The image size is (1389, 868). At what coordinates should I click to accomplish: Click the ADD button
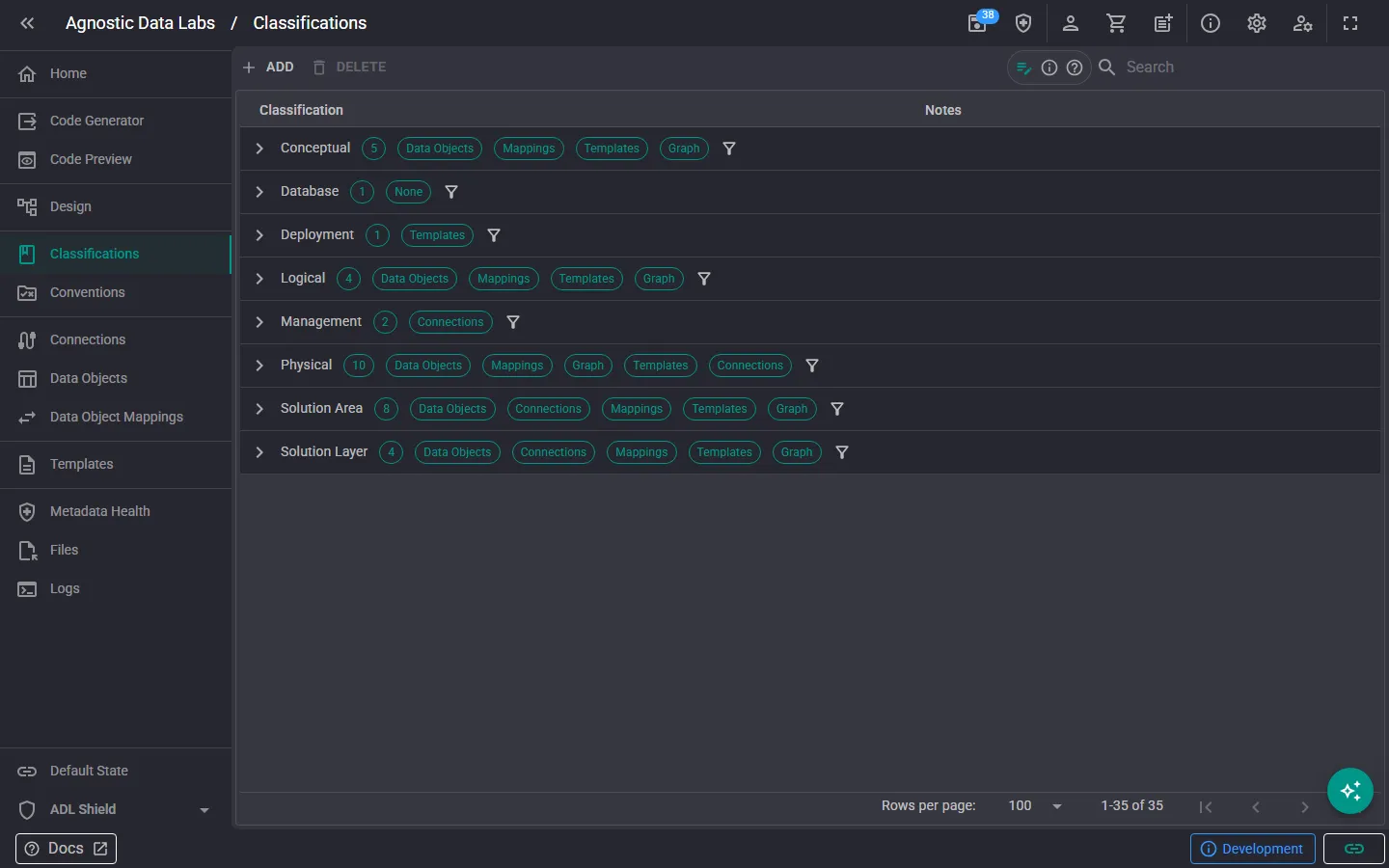tap(268, 68)
